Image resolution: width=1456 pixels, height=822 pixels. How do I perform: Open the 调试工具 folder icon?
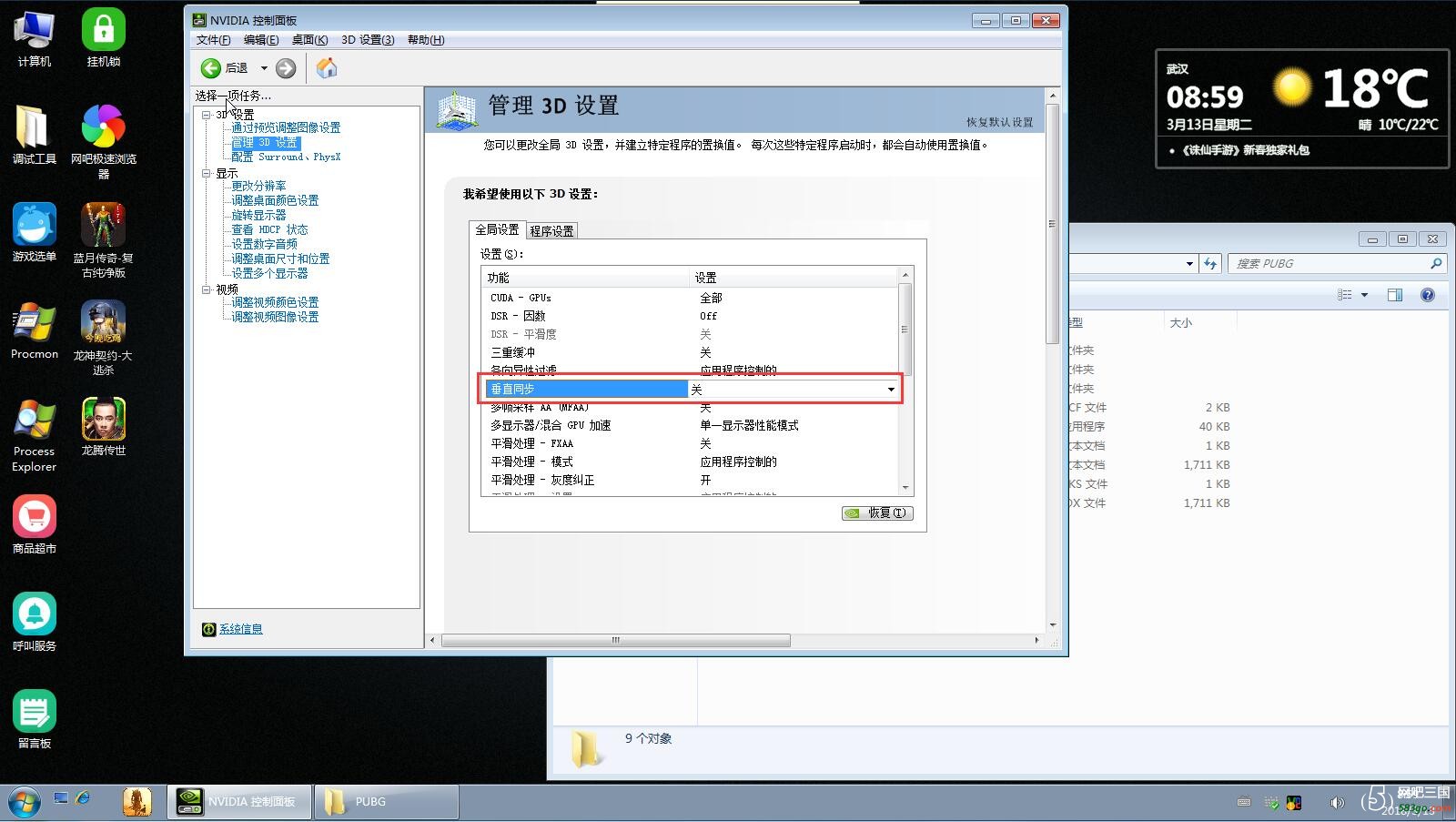coord(35,135)
